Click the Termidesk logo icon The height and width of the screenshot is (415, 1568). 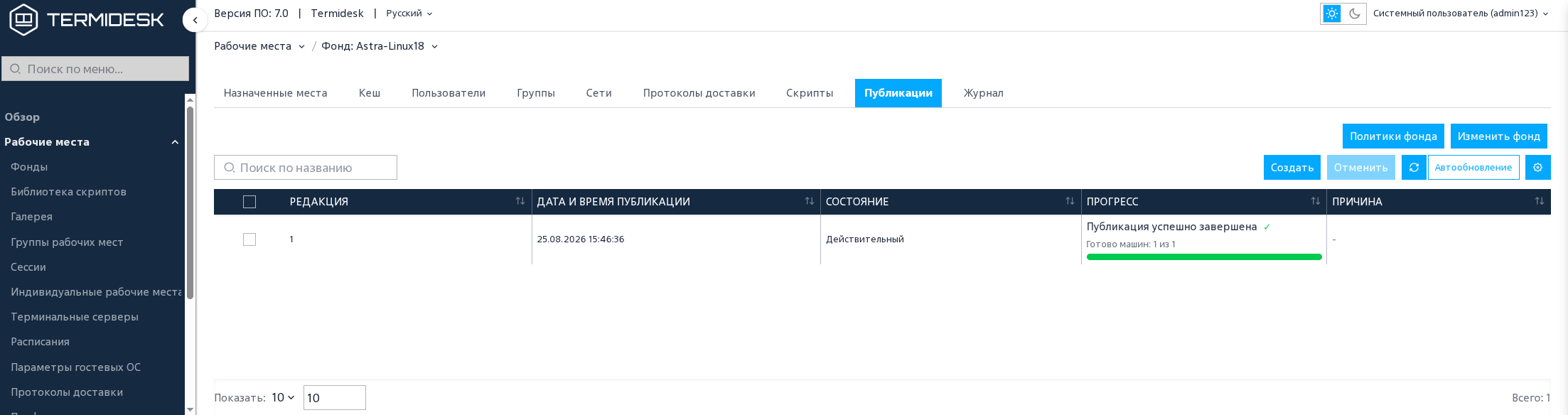coord(23,19)
